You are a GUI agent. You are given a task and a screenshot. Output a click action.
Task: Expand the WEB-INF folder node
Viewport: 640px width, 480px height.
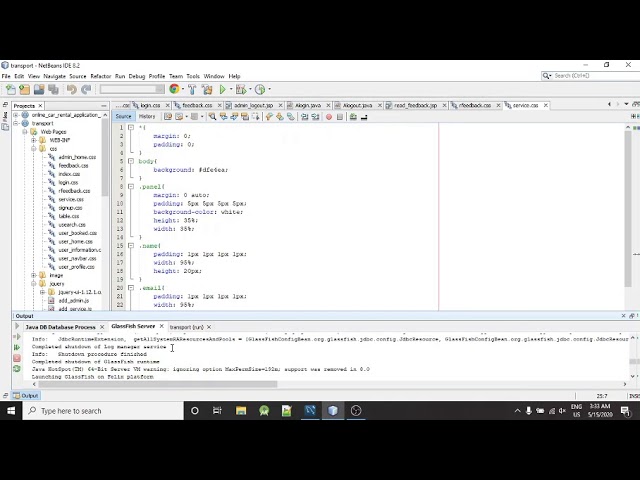34,140
